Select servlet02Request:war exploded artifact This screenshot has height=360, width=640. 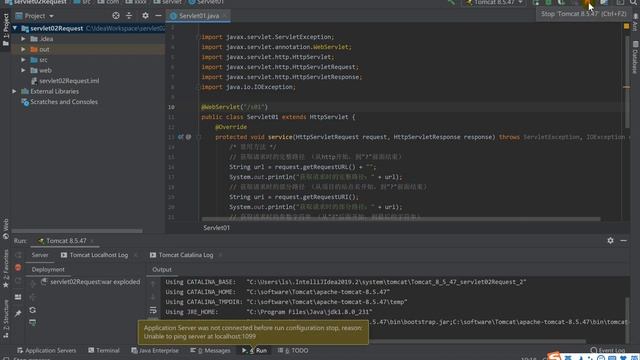click(90, 282)
